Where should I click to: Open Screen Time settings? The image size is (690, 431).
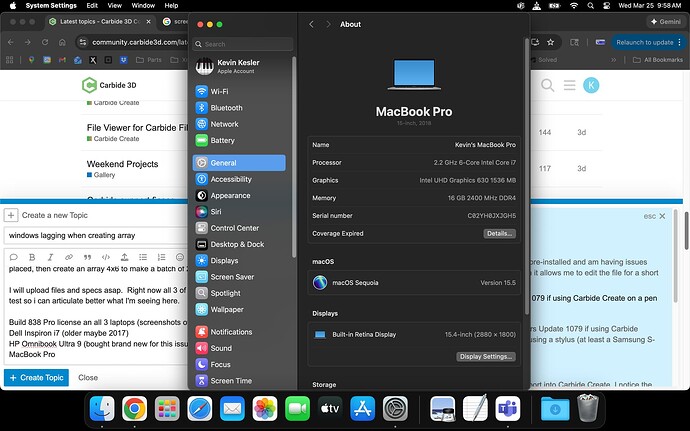point(240,380)
